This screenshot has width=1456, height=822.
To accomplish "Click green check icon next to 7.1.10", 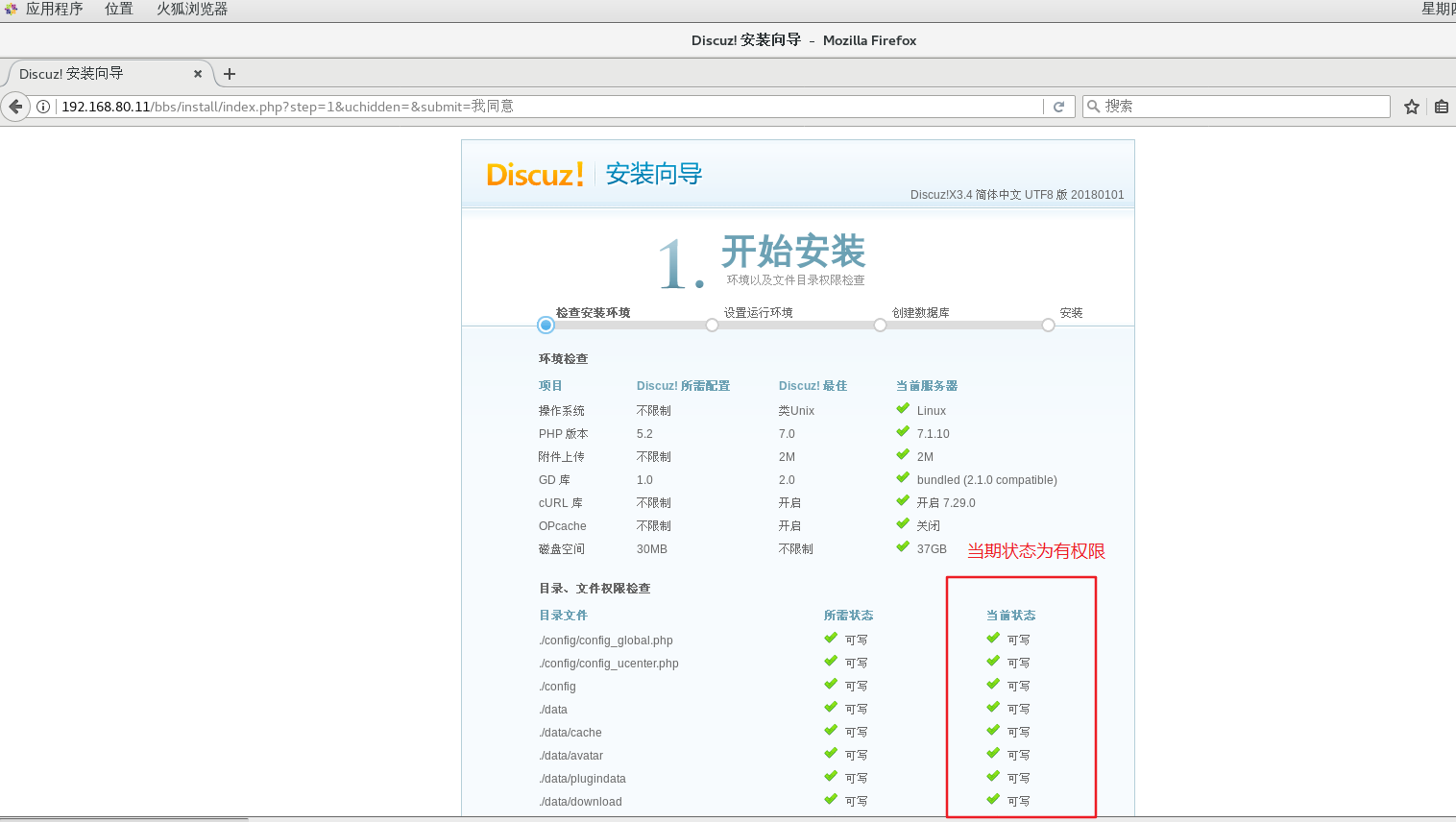I will coord(903,432).
